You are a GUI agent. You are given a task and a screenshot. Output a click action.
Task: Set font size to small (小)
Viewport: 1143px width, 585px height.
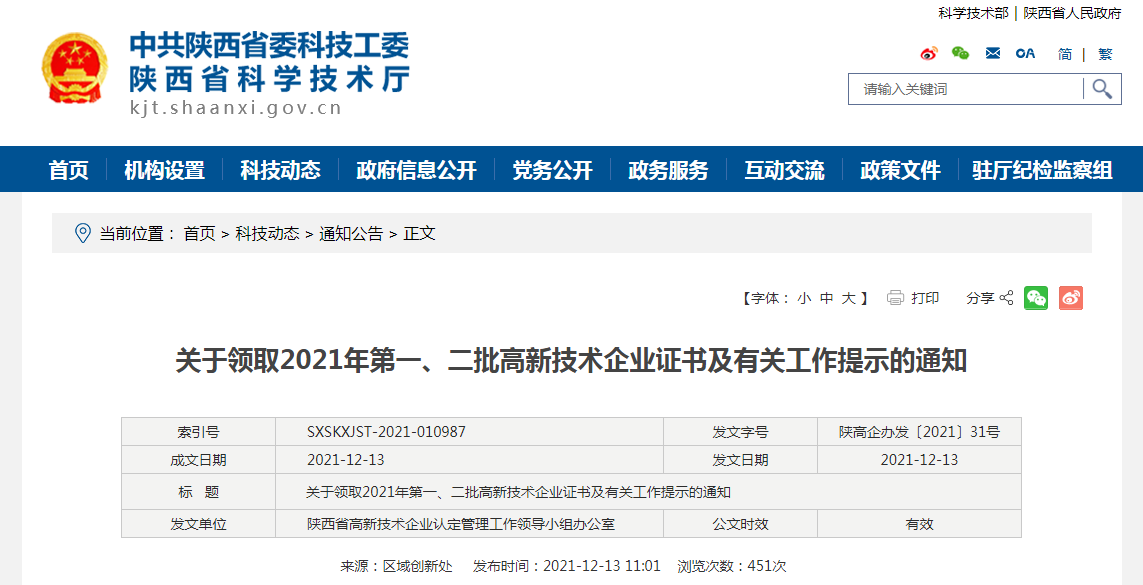803,298
